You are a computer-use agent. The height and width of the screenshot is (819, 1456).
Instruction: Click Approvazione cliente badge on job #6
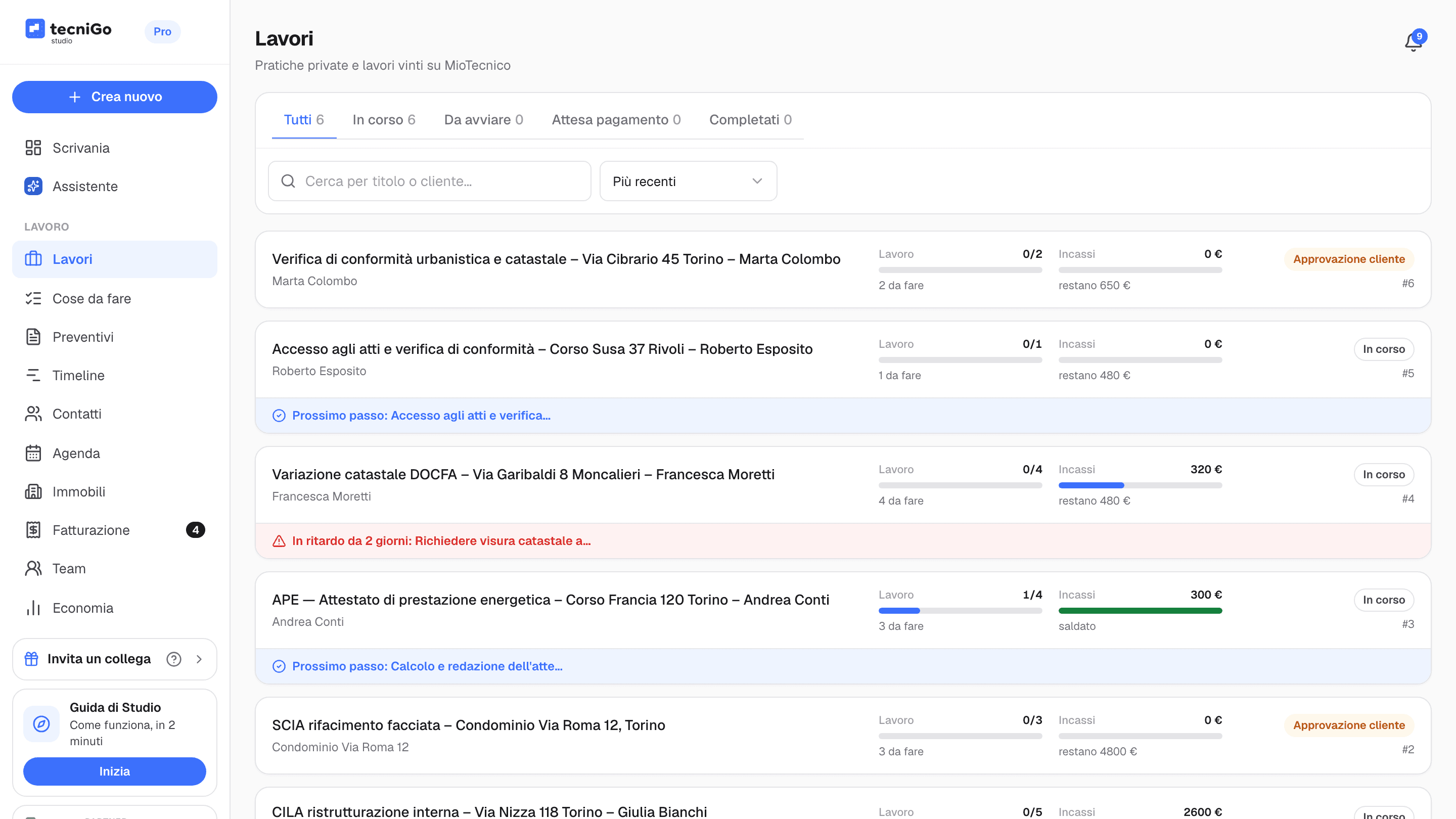pos(1349,259)
